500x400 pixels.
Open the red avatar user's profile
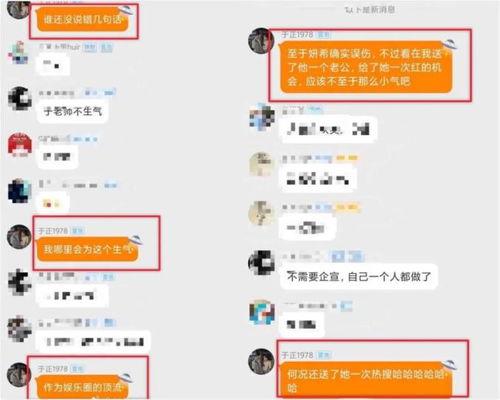tap(19, 145)
